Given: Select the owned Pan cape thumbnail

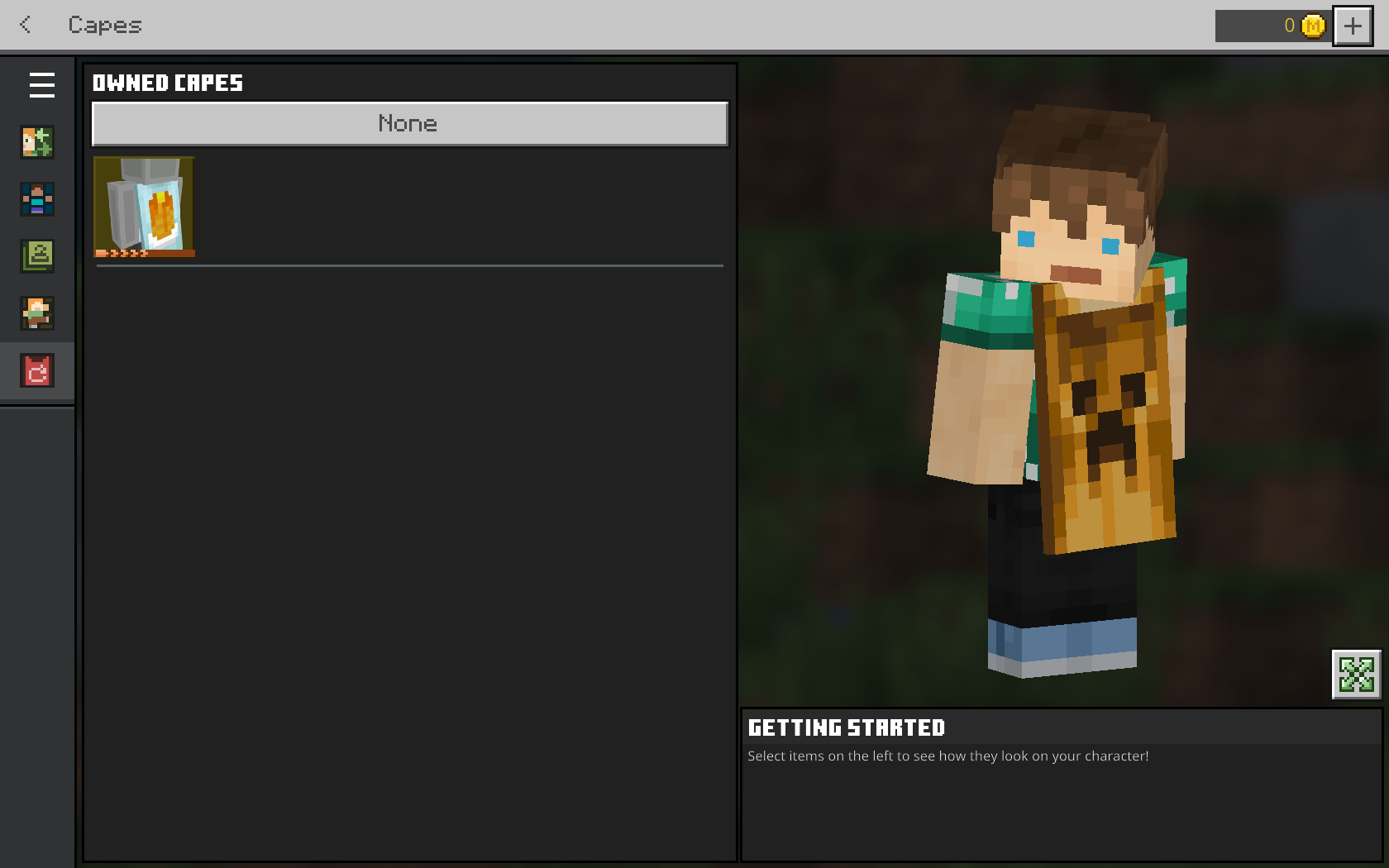Looking at the screenshot, I should pos(145,207).
